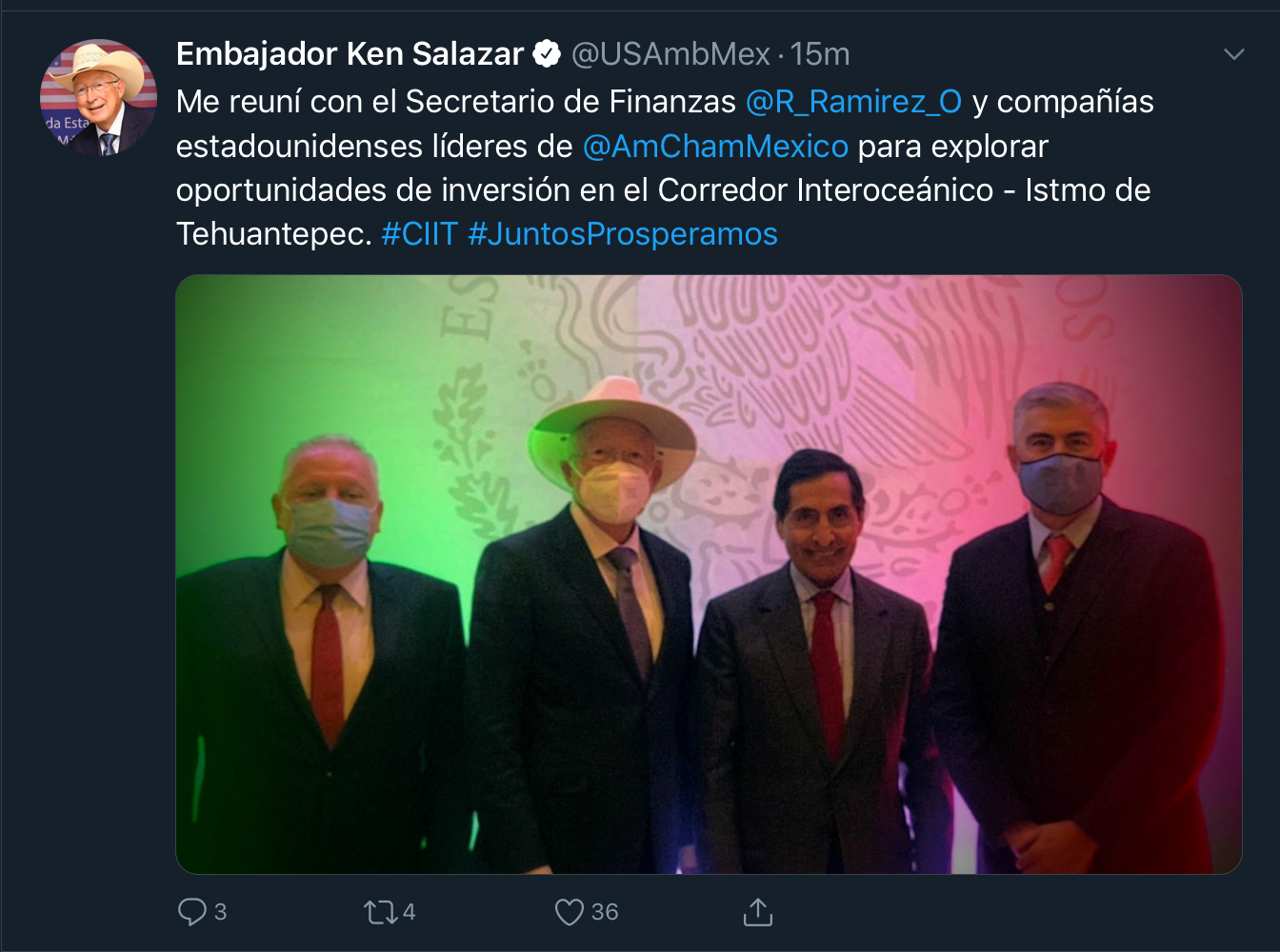
Task: Click the display name Embajador Ken Salazar
Action: 350,54
